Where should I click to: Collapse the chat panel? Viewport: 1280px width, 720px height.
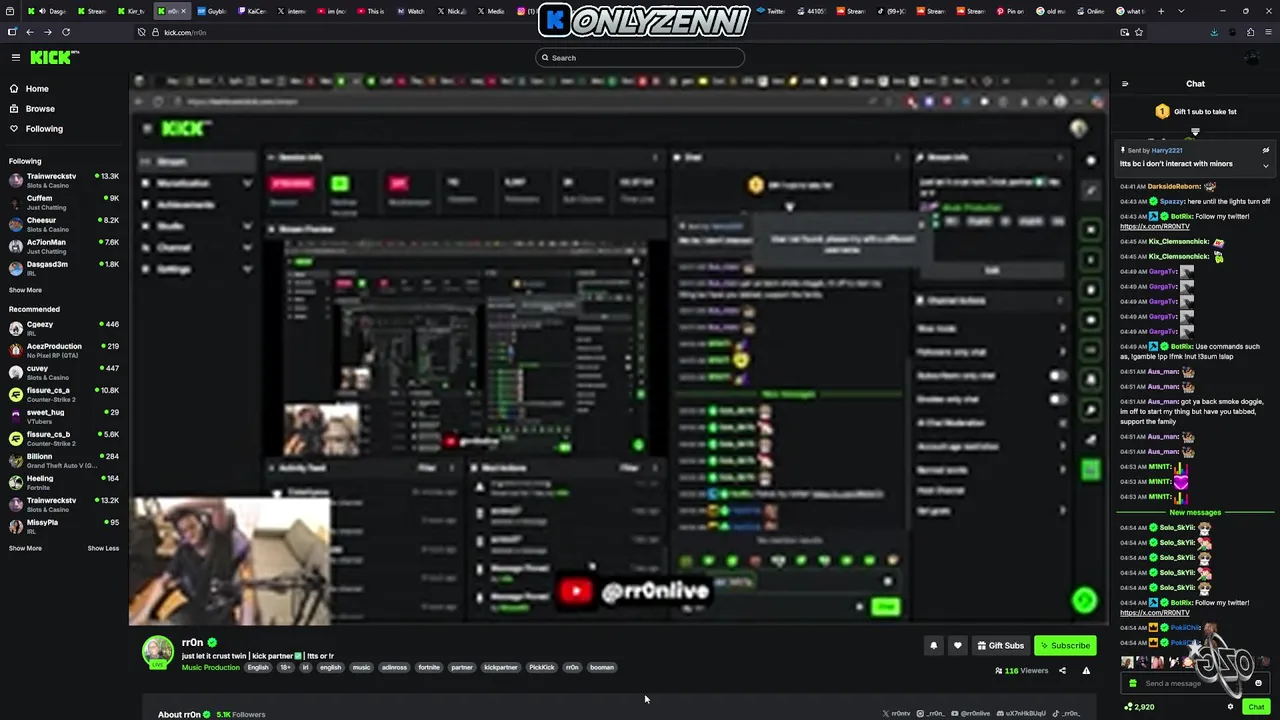(x=1125, y=84)
